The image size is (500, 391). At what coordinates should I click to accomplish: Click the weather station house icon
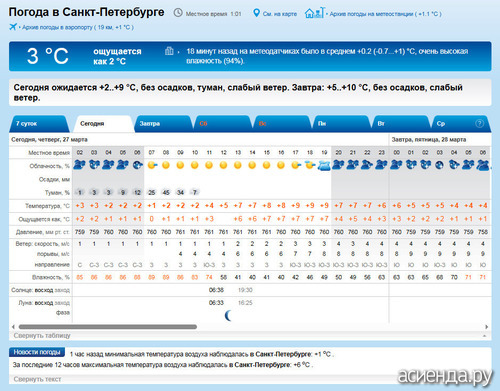click(x=314, y=13)
